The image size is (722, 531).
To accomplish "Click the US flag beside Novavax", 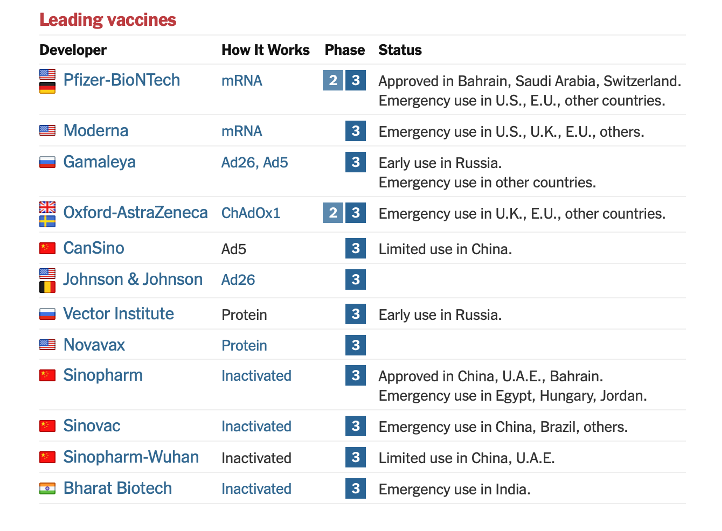I will (x=47, y=345).
